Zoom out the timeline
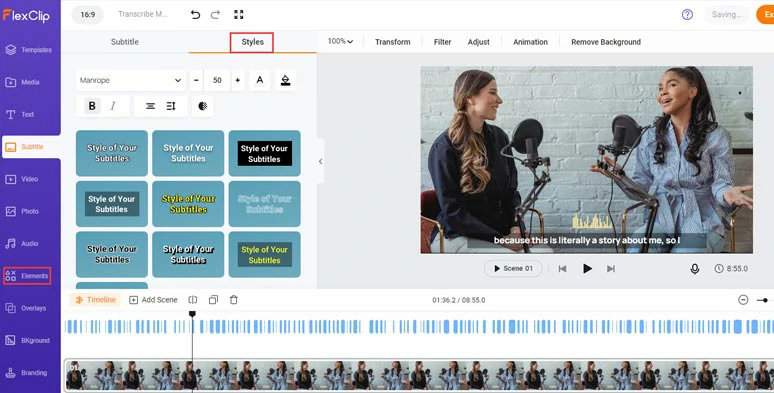 (x=743, y=300)
